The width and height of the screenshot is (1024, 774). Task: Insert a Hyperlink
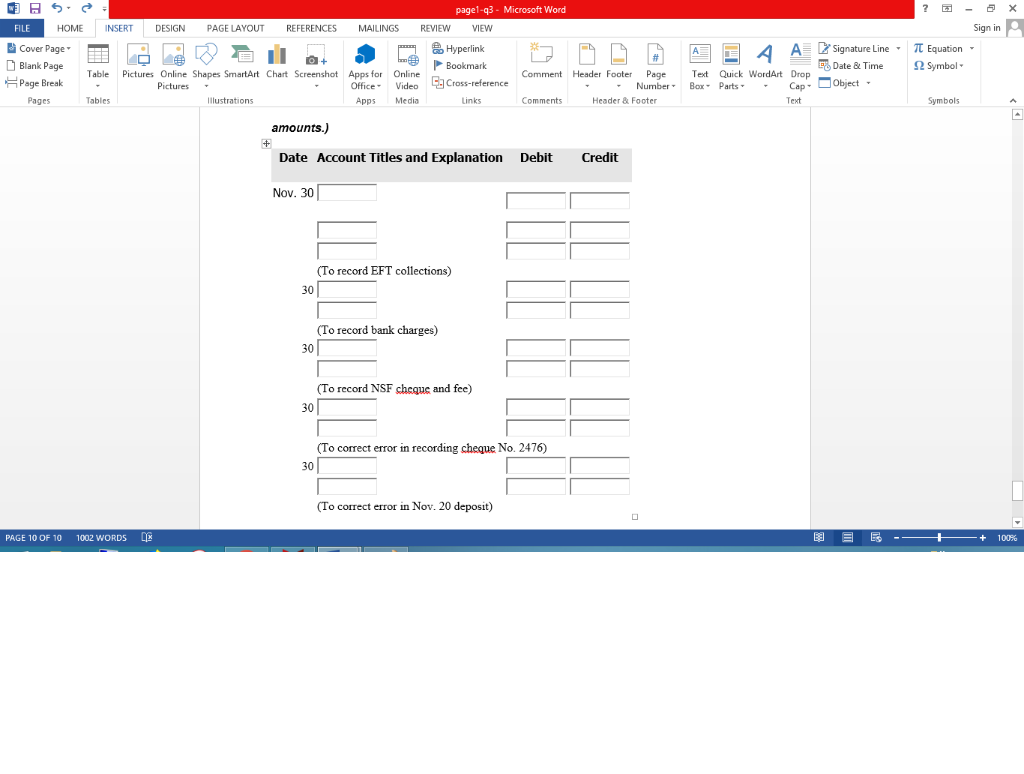pos(458,48)
